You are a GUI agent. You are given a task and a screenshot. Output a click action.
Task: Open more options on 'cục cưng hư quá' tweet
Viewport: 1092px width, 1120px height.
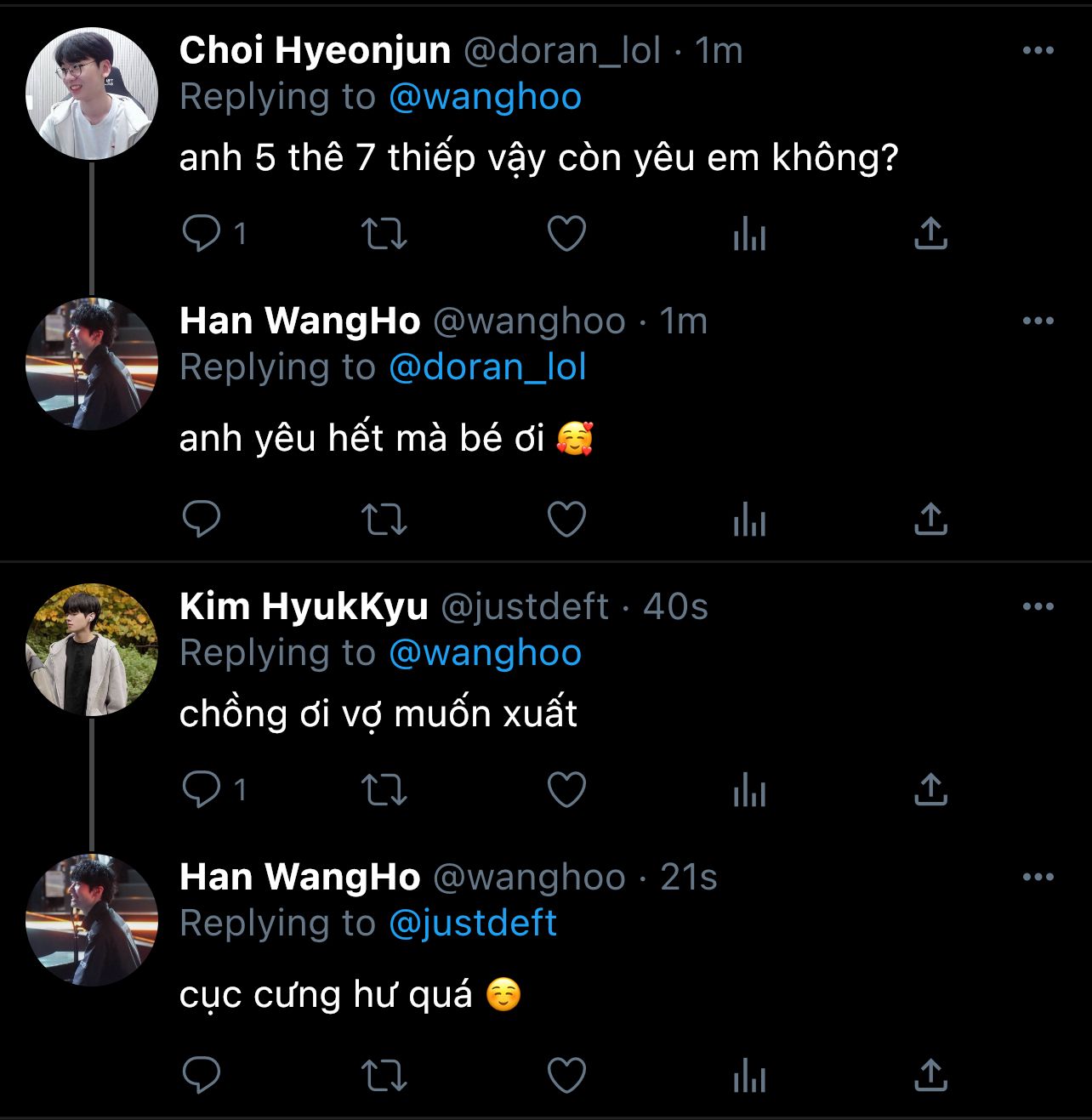pos(1038,878)
